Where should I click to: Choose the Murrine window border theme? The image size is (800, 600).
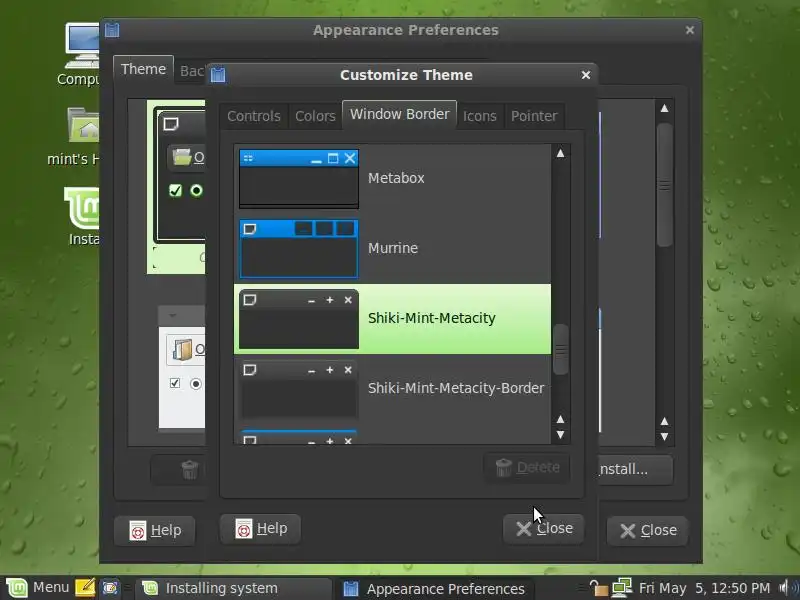[x=392, y=248]
